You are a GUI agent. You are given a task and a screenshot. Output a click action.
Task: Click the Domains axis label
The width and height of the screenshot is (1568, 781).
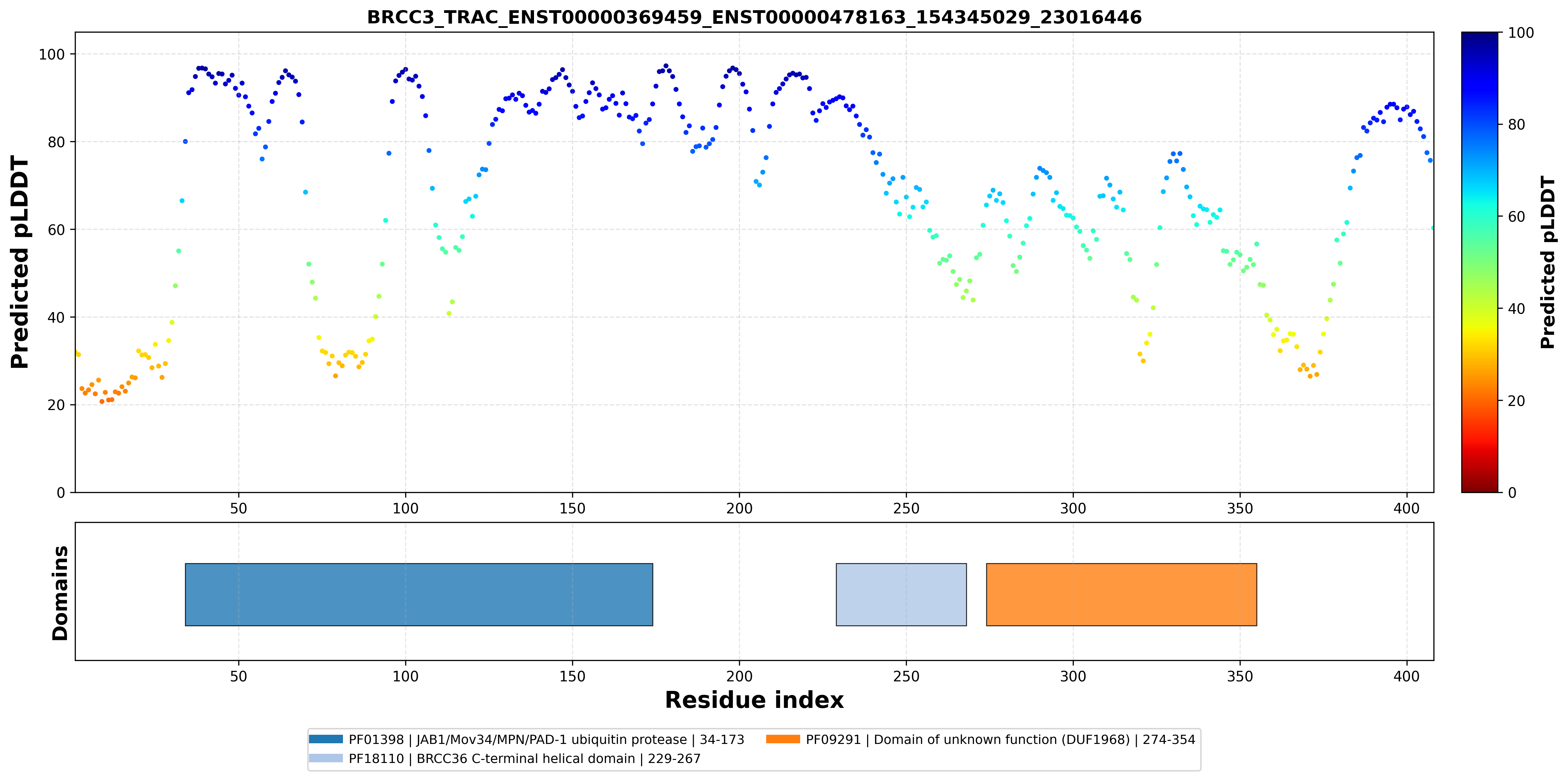[60, 593]
